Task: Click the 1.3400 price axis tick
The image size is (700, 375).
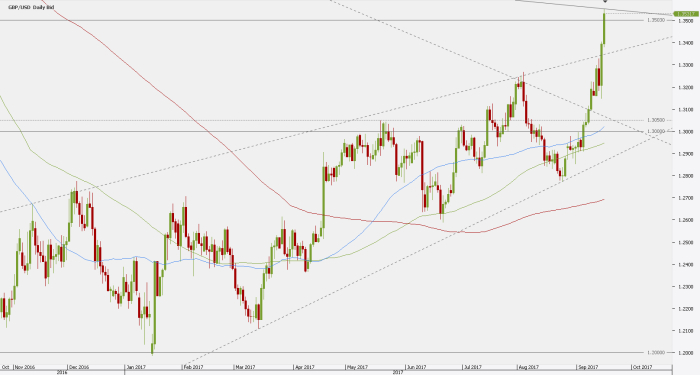Action: pos(686,43)
